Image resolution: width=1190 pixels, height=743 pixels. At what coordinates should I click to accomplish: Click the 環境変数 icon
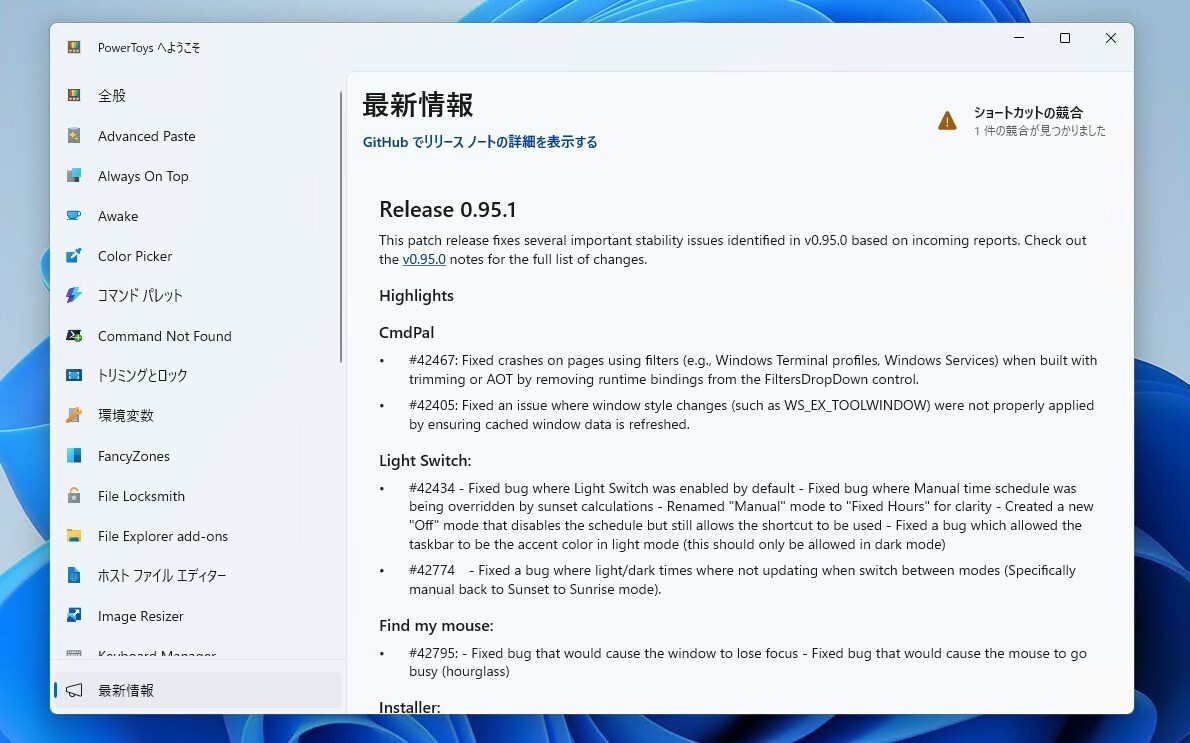[74, 415]
